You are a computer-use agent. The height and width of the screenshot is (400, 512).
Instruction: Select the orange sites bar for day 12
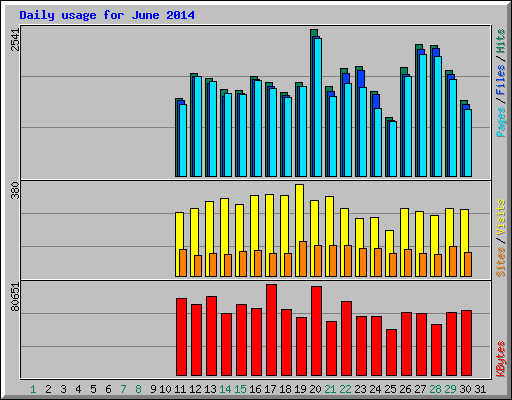click(x=198, y=266)
